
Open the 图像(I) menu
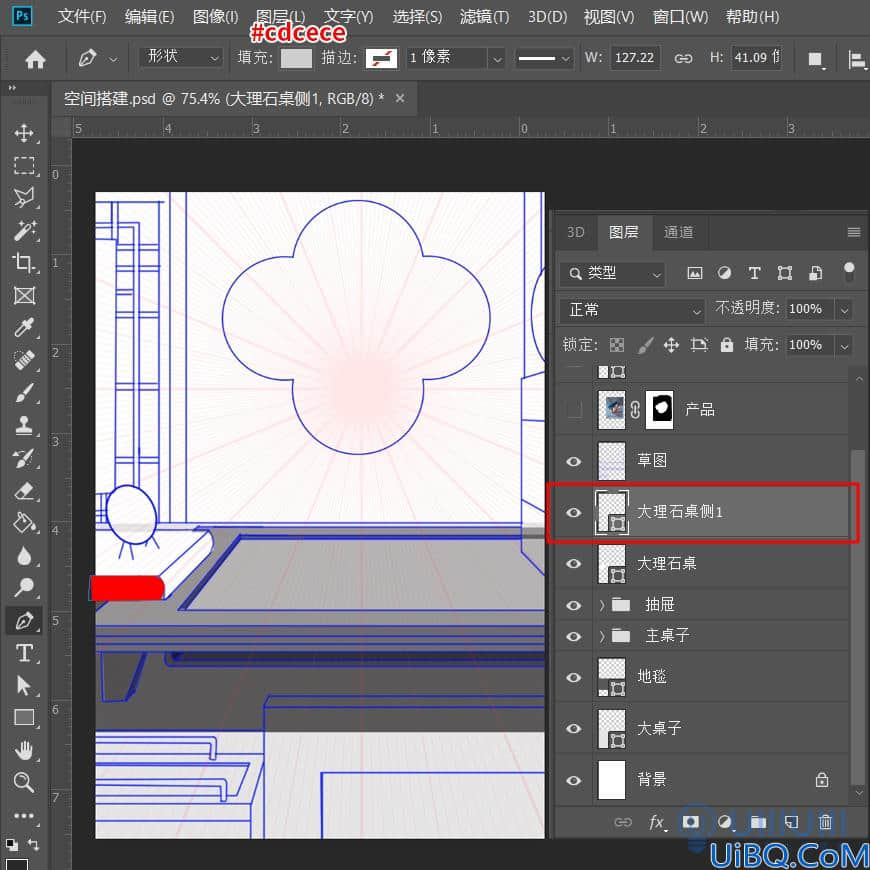pos(215,17)
